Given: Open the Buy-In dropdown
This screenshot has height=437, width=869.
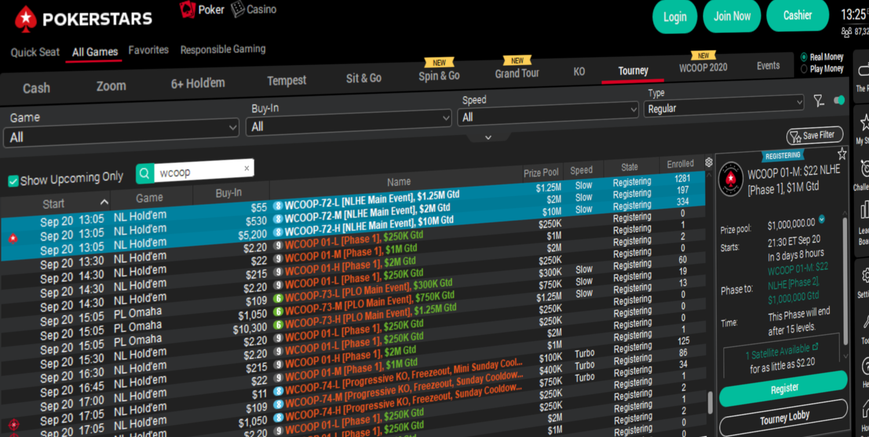Looking at the screenshot, I should (x=349, y=122).
